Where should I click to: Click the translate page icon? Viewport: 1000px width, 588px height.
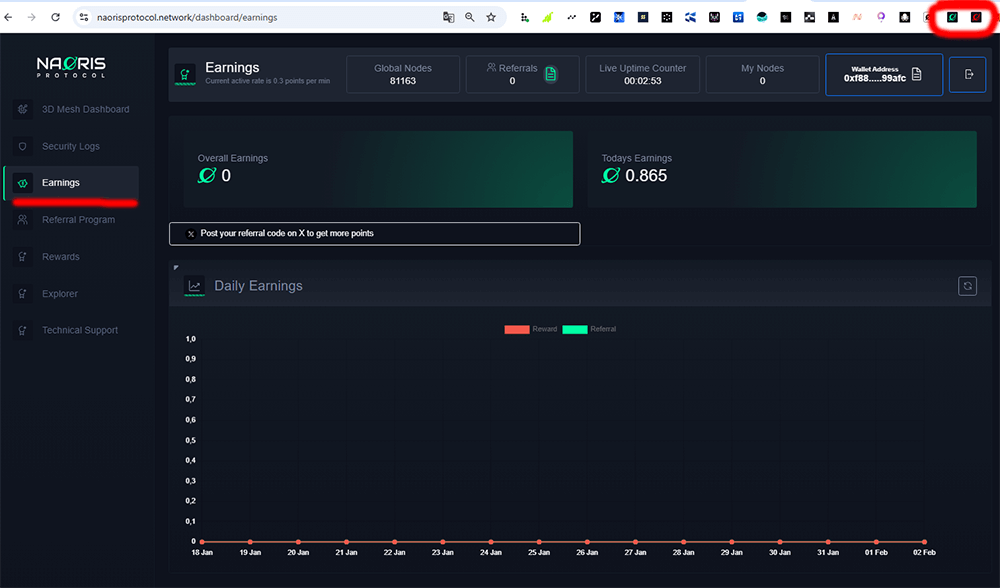[448, 17]
